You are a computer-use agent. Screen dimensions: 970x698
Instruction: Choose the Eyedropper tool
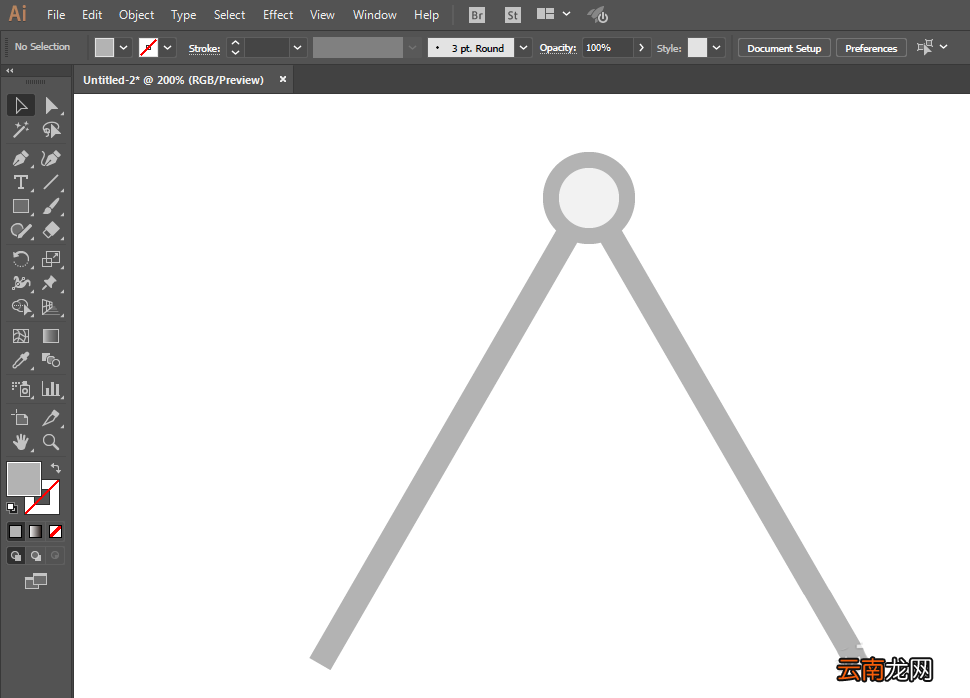click(20, 360)
